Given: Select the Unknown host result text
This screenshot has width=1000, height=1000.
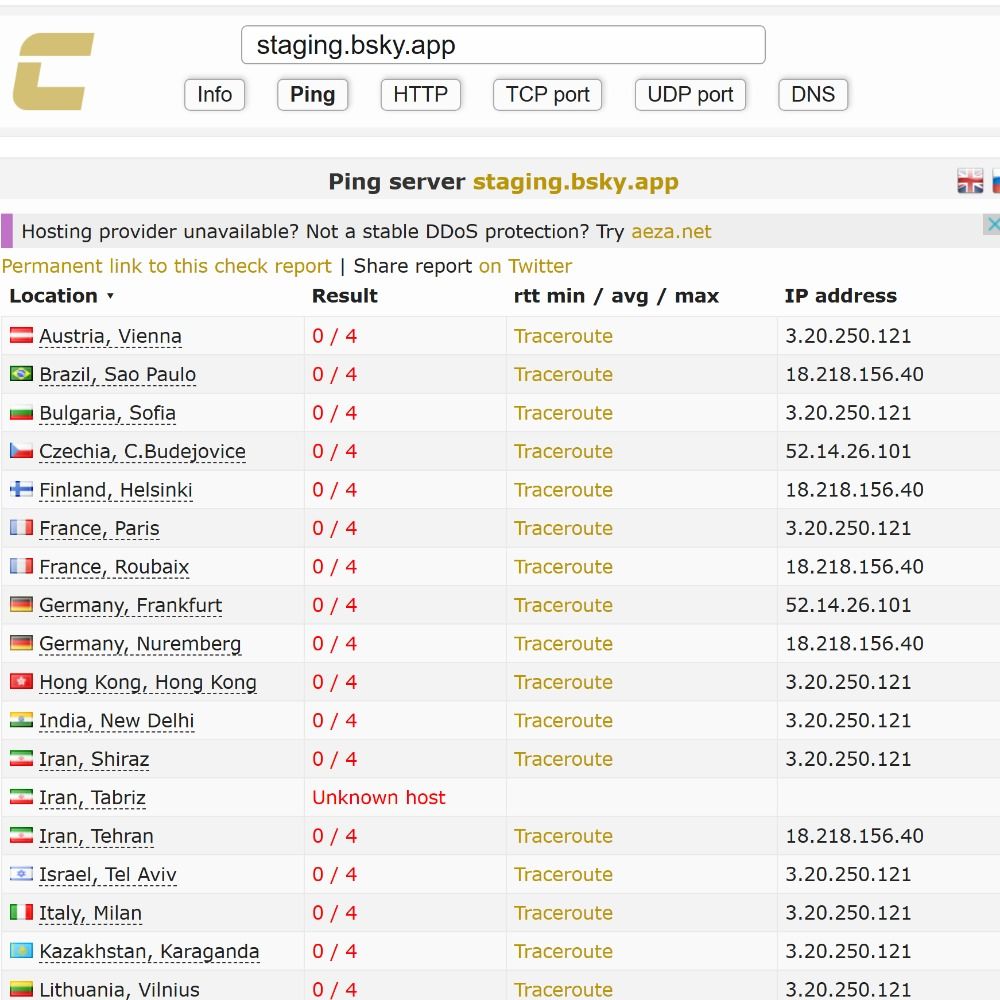Looking at the screenshot, I should [379, 797].
